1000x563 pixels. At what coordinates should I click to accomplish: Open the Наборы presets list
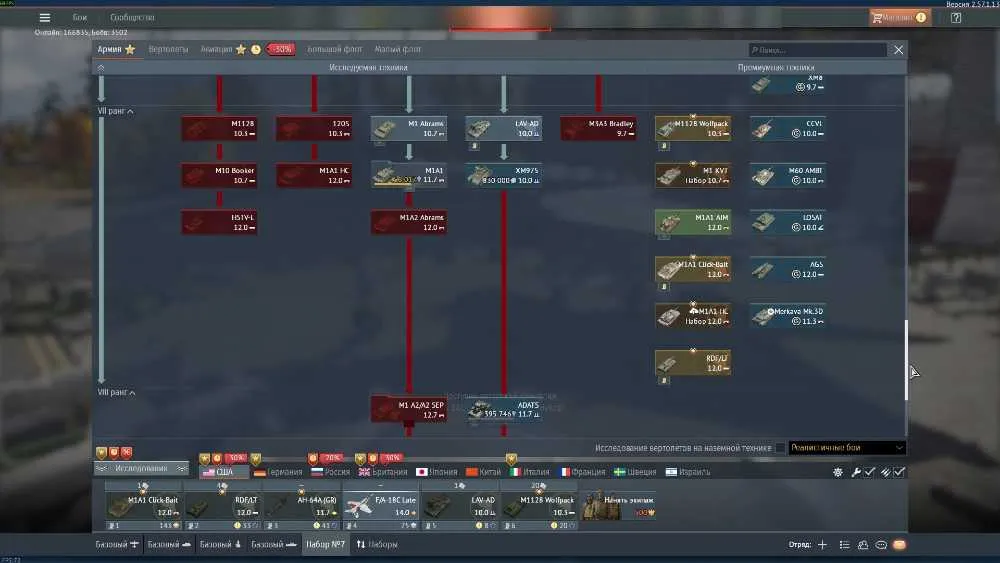377,545
